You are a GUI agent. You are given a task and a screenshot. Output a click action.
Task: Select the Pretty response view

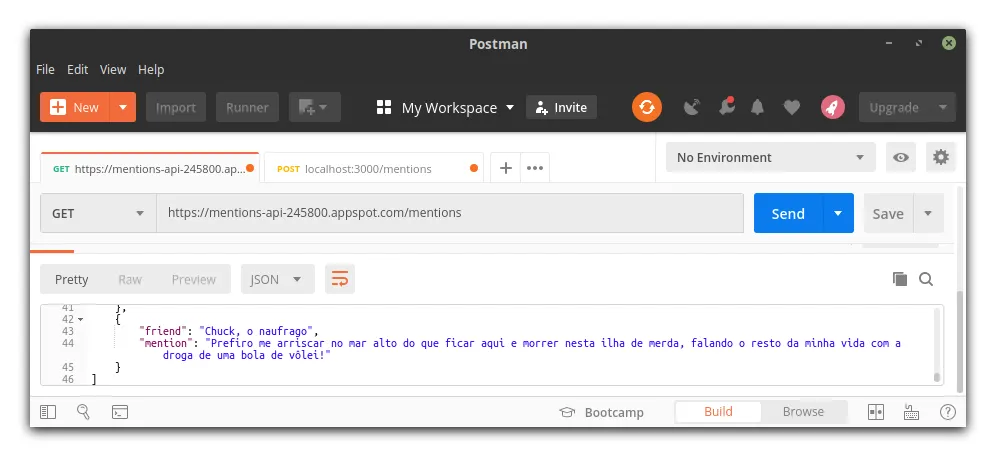[71, 279]
